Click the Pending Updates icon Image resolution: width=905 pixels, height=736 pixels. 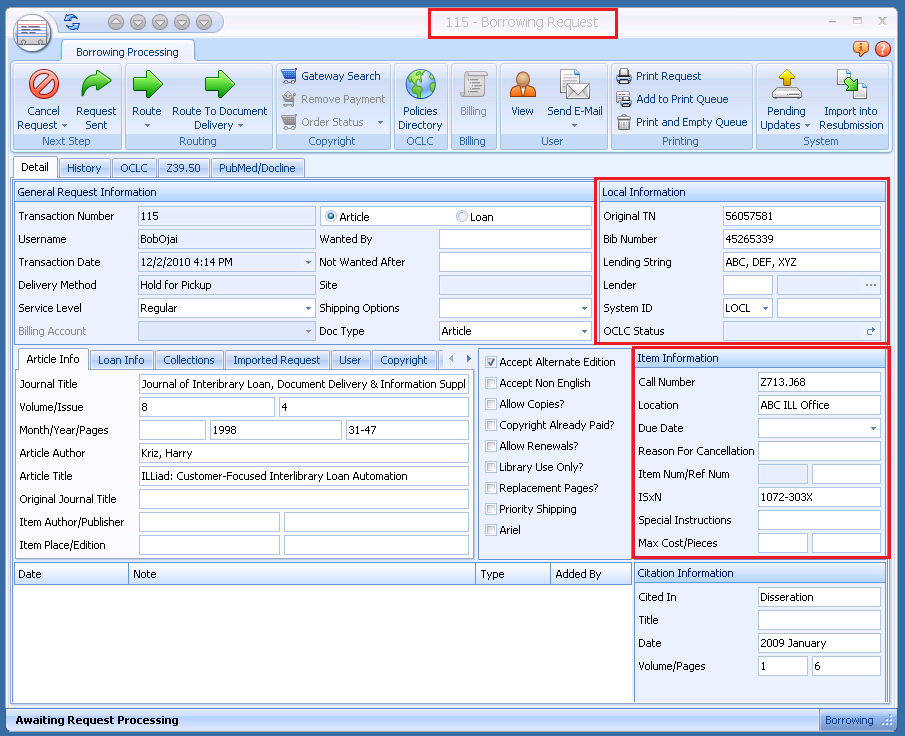pos(786,85)
